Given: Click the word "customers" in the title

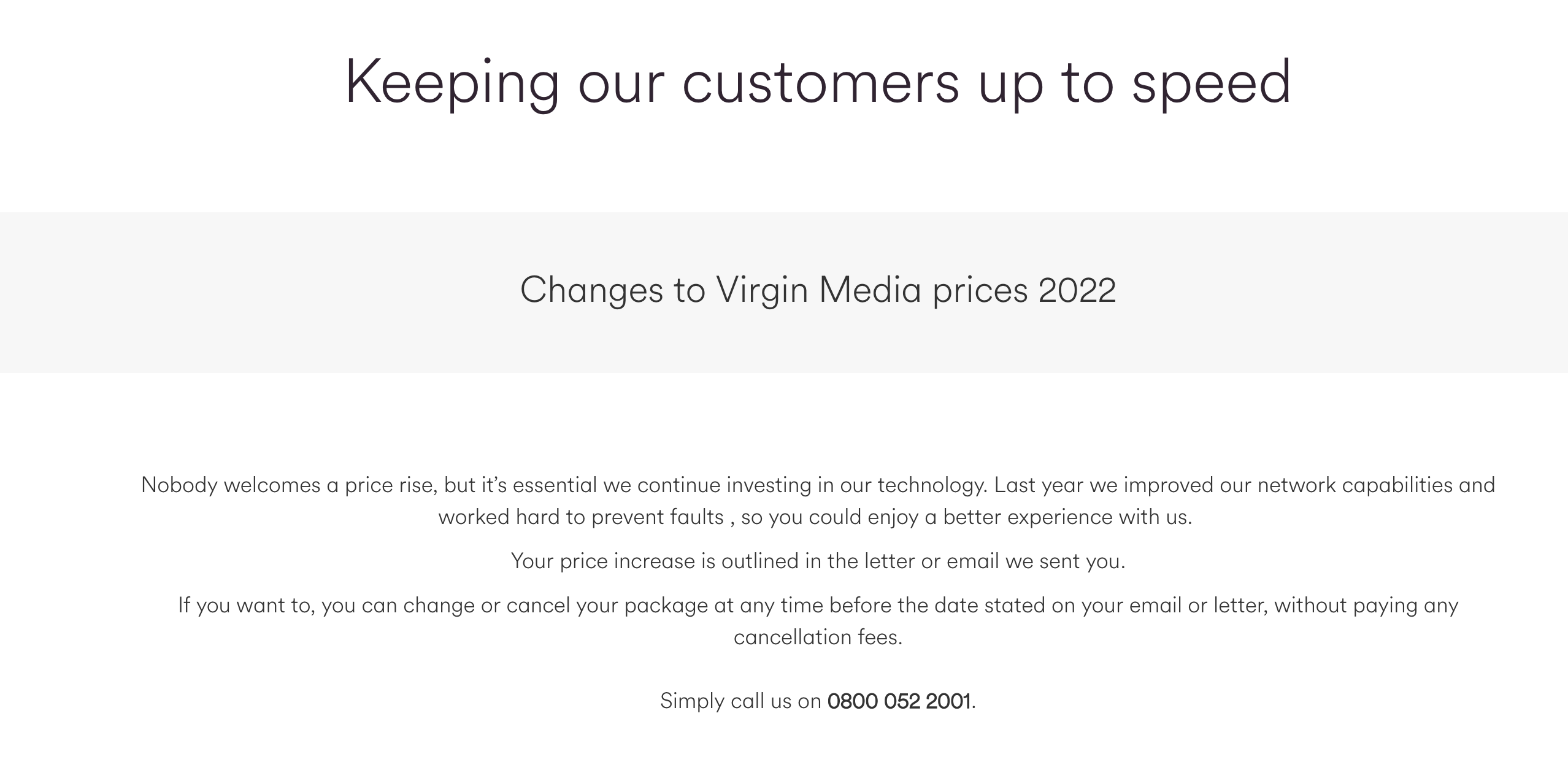Looking at the screenshot, I should tap(821, 83).
